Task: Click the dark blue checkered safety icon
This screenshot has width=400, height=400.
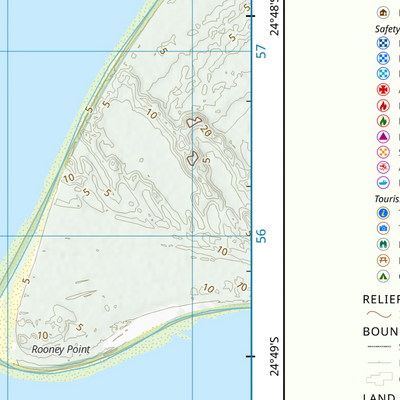Action: (x=383, y=43)
